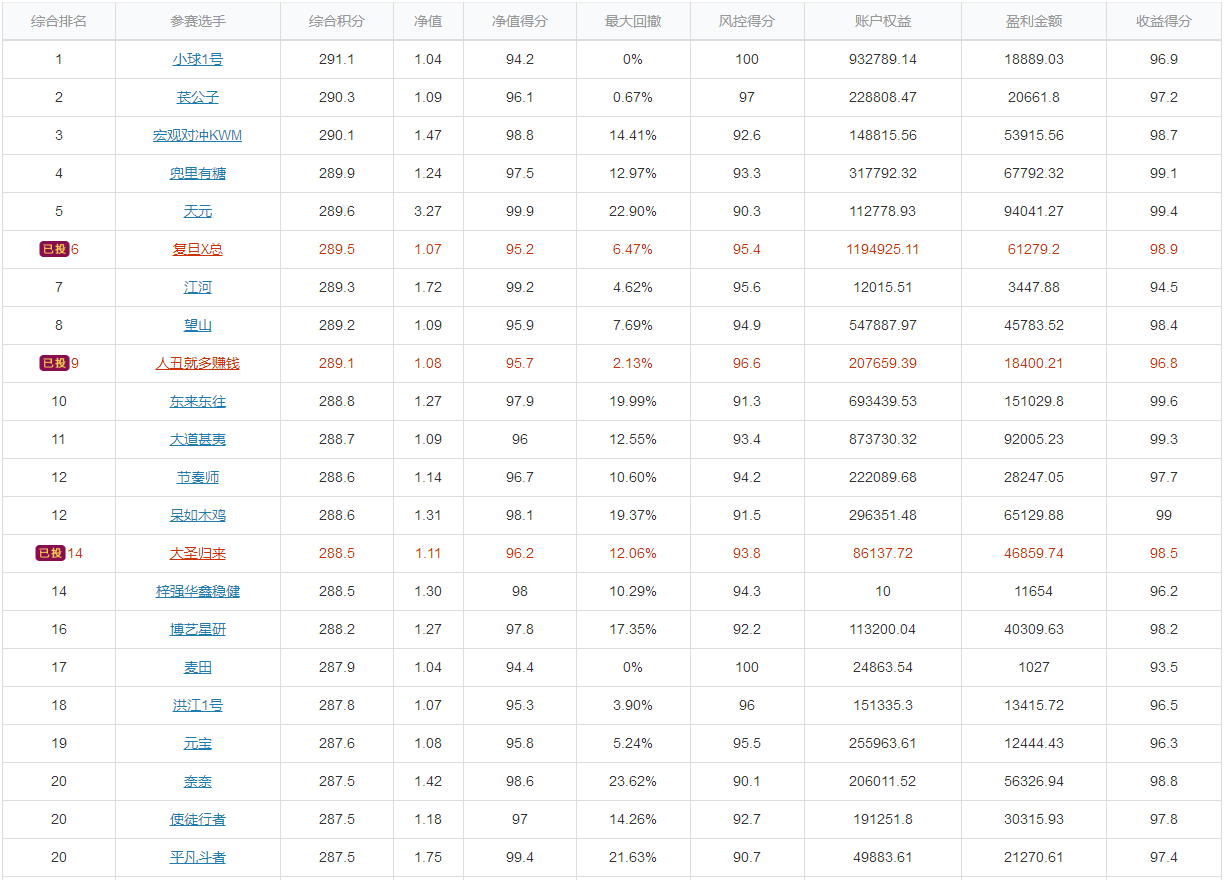Click the 最大回撤 column header
Viewport: 1227px width, 880px height.
(x=632, y=21)
